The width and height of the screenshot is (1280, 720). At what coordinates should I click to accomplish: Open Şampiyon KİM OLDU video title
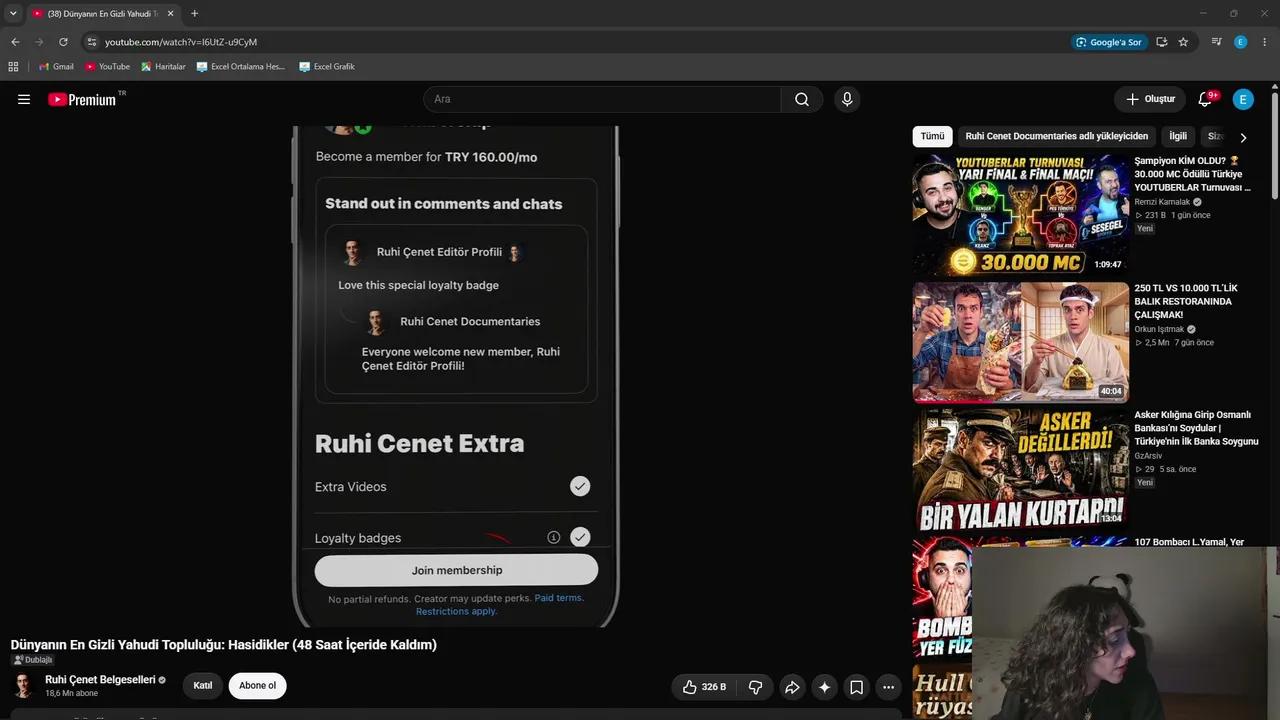(1192, 174)
